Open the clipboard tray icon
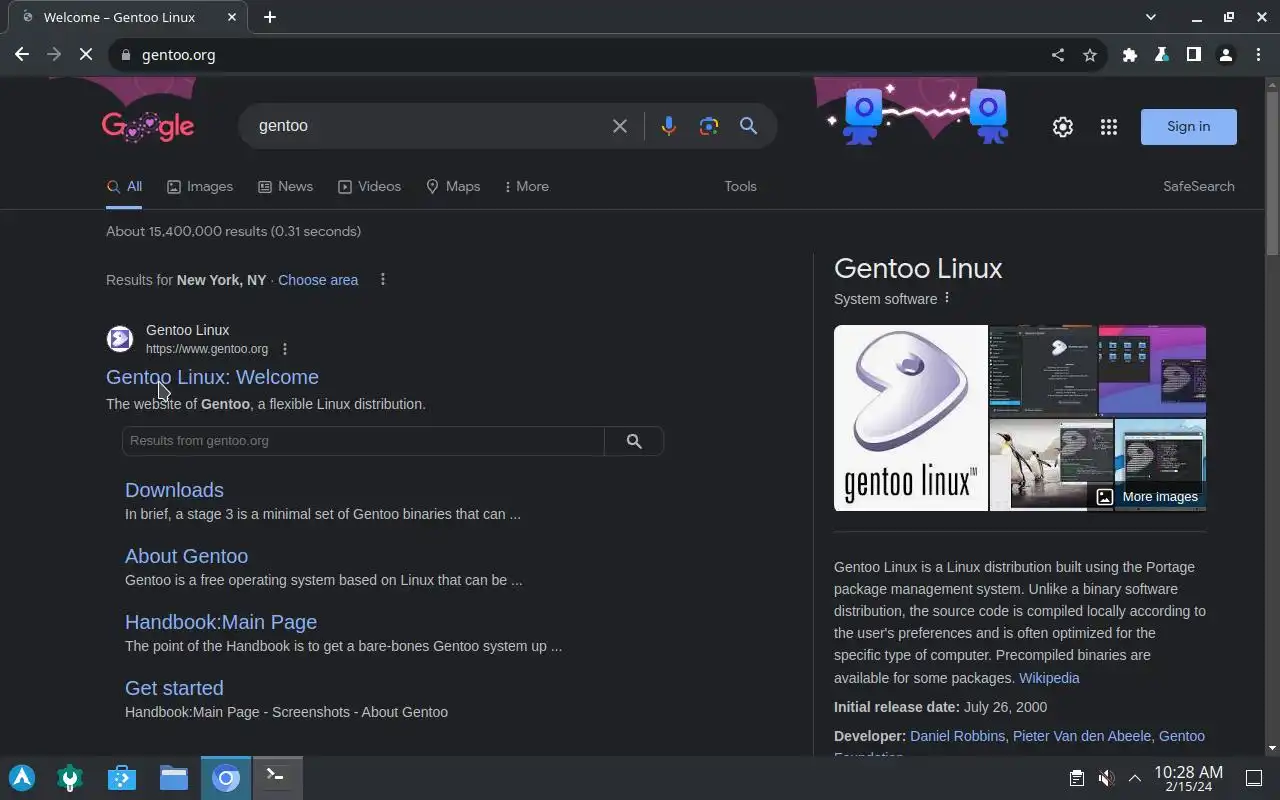 [1076, 778]
